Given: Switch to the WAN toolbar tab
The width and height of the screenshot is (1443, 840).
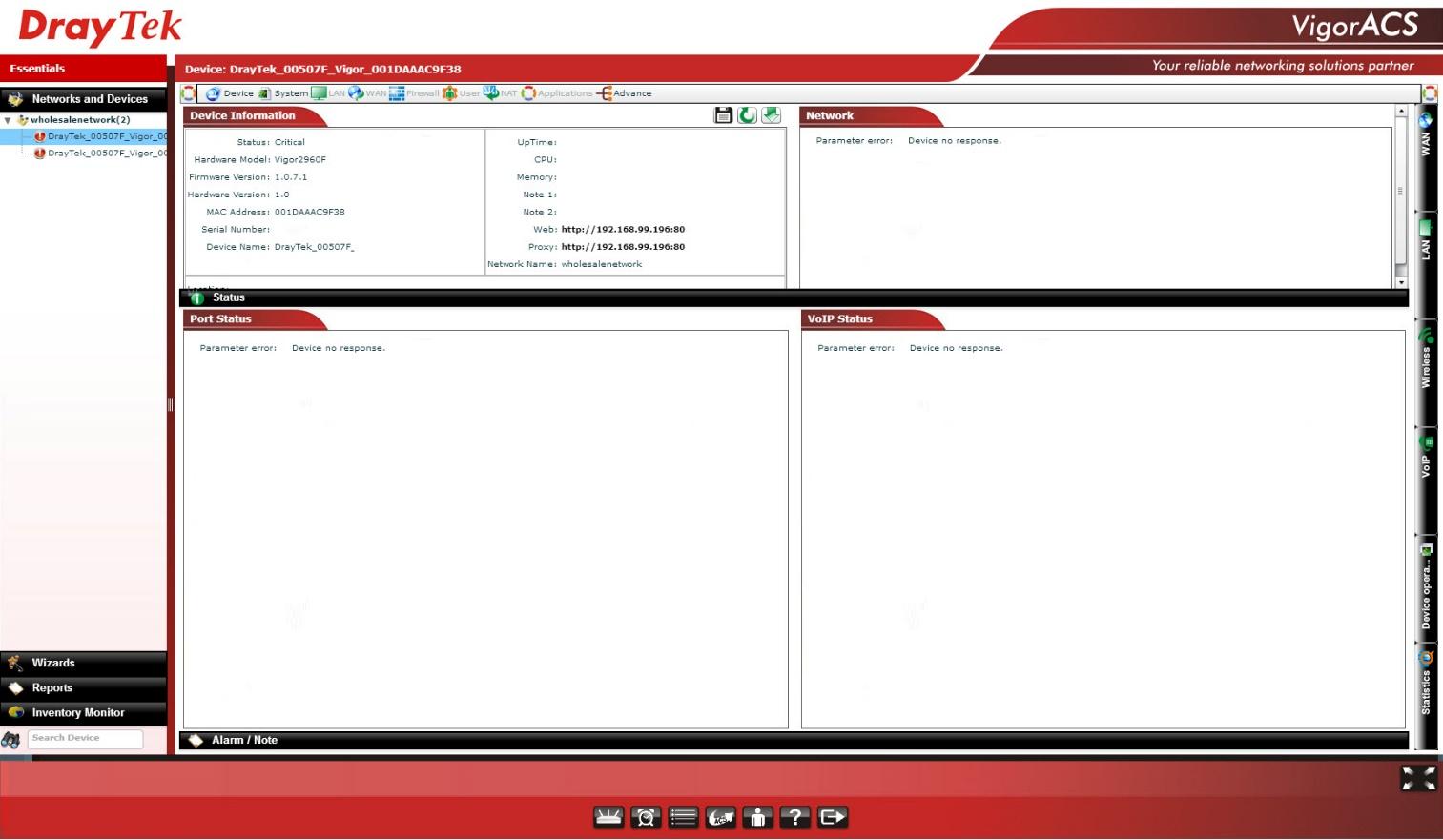Looking at the screenshot, I should pos(367,93).
